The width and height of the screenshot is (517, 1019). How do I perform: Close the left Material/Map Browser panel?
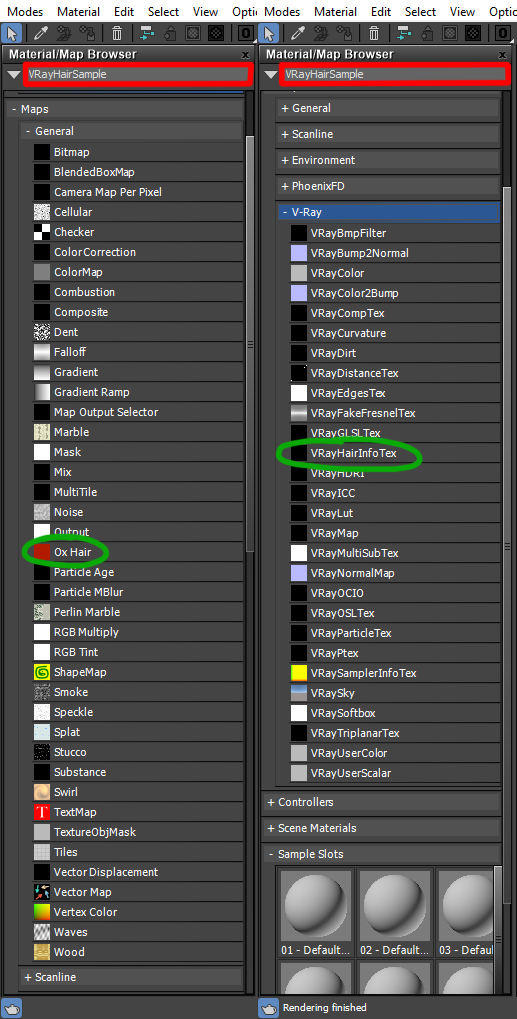tap(245, 56)
